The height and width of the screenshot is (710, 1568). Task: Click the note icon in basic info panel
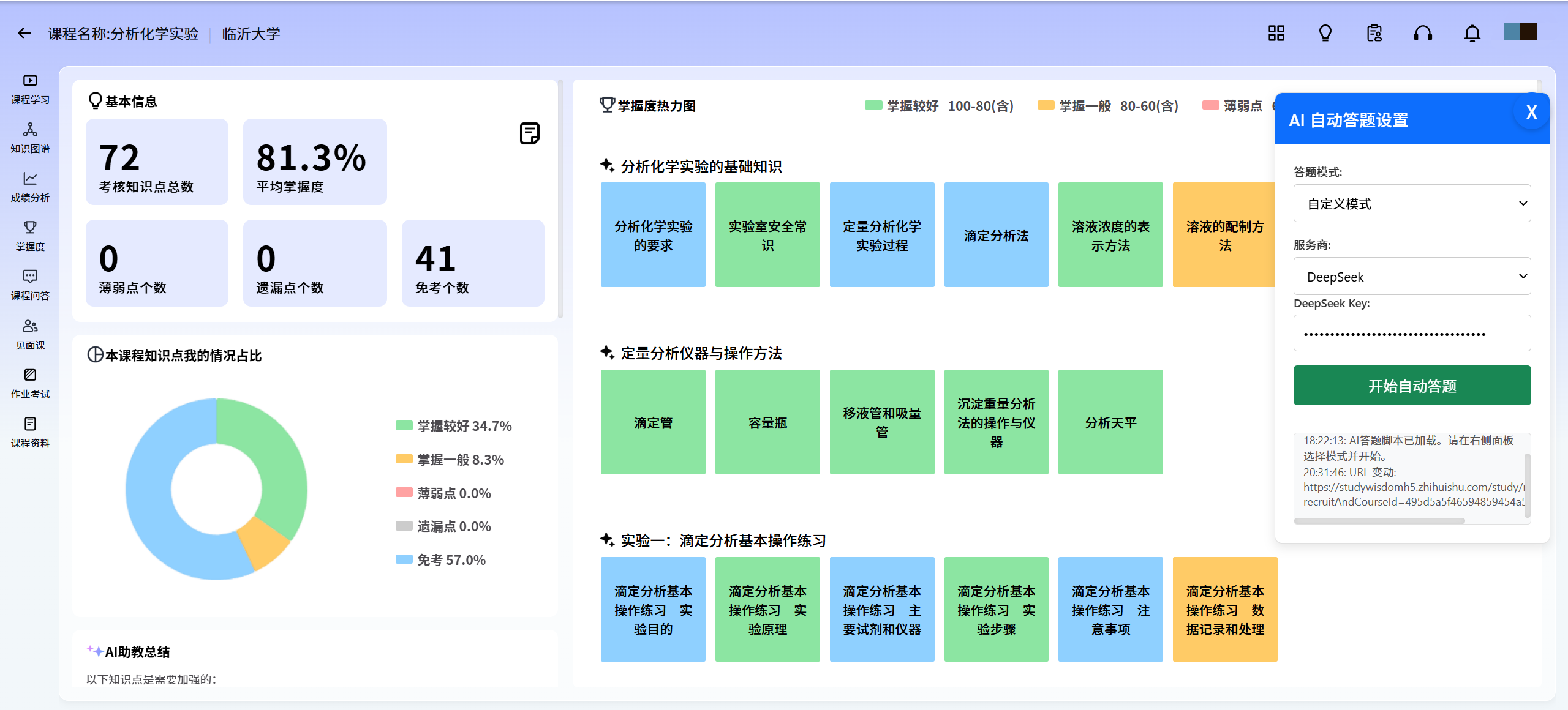click(x=529, y=133)
